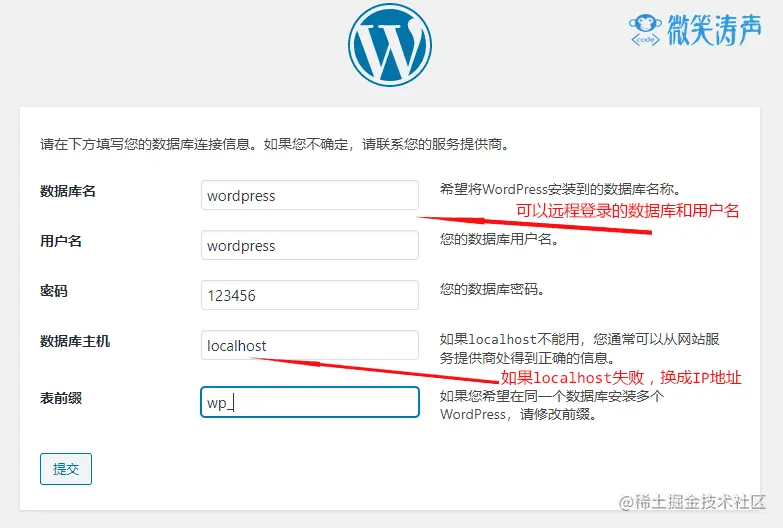783x528 pixels.
Task: Click the 密码 label
Action: coord(54,291)
